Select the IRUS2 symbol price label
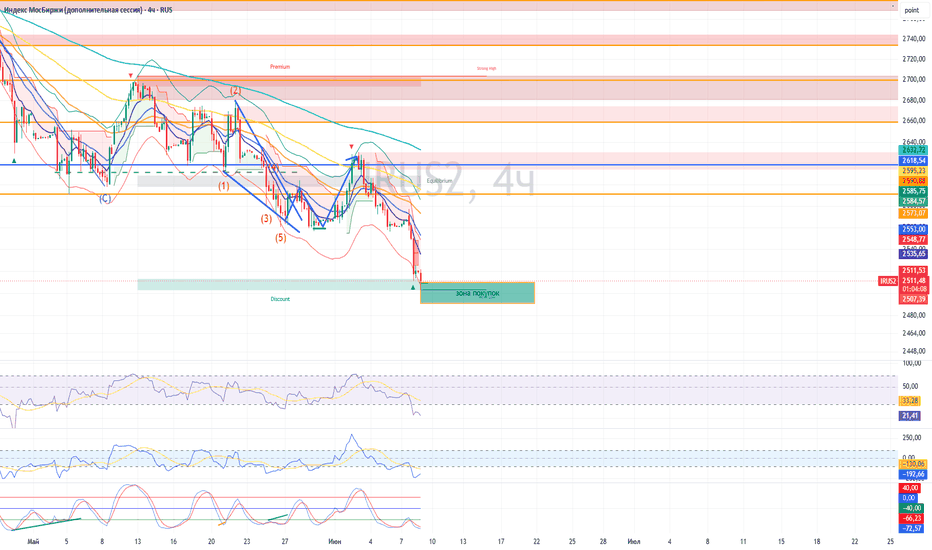The image size is (932, 550). pyautogui.click(x=887, y=281)
